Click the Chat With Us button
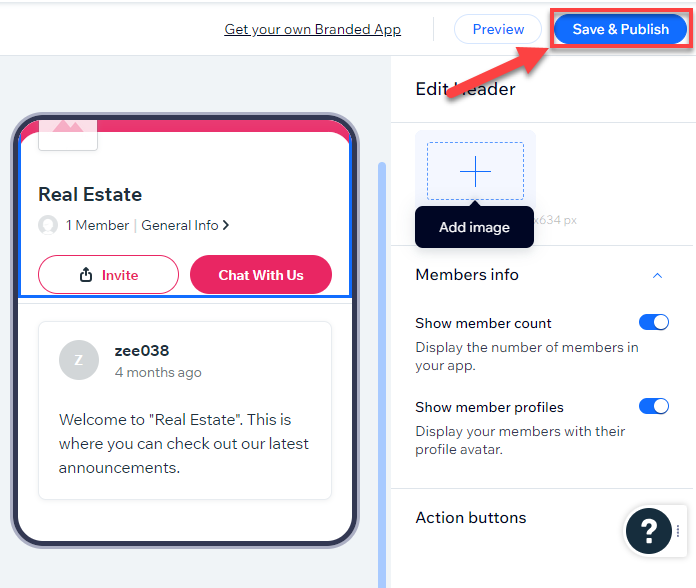 (x=261, y=275)
